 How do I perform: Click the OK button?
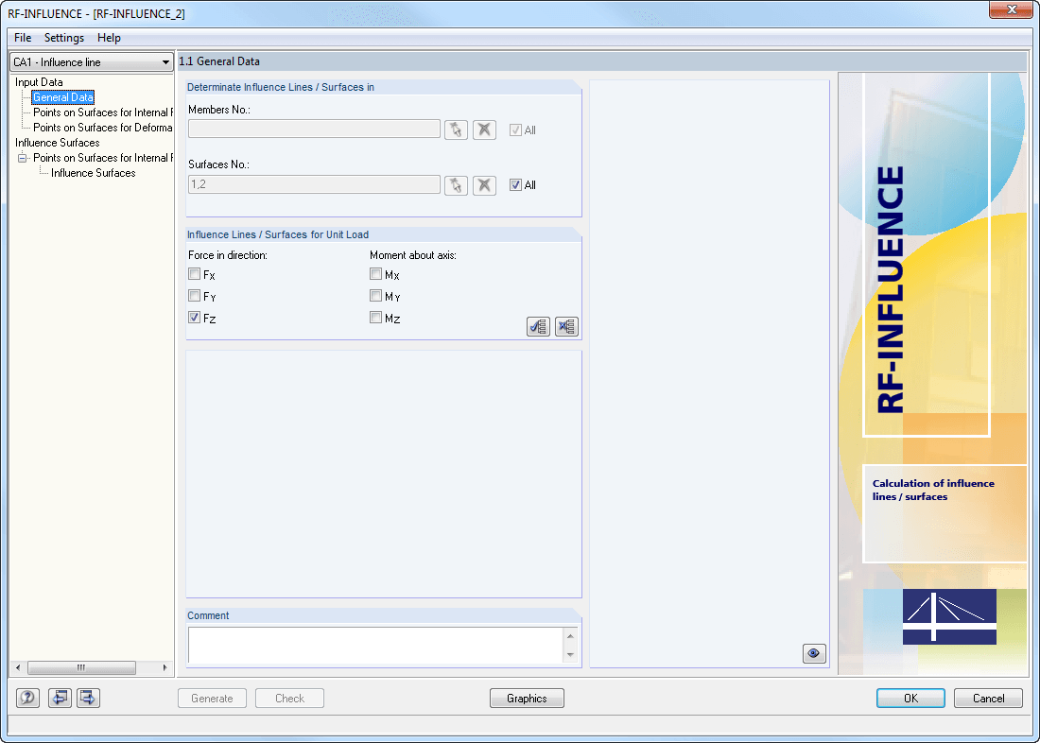pyautogui.click(x=911, y=698)
